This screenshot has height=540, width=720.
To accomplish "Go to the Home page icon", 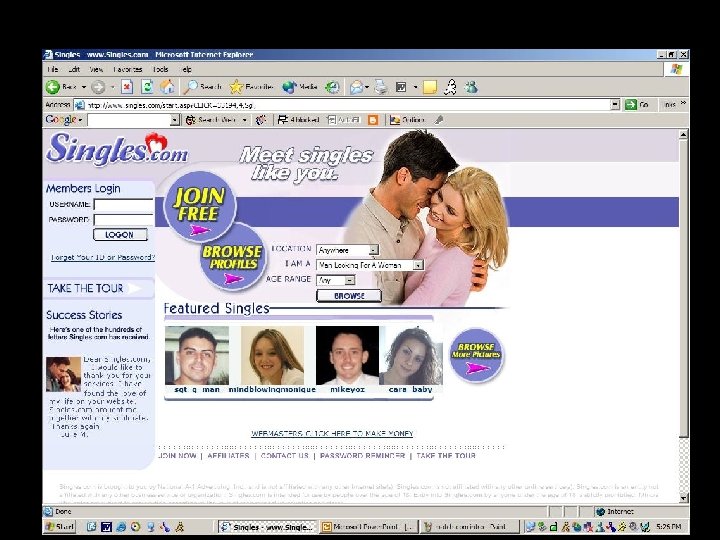I will [167, 87].
